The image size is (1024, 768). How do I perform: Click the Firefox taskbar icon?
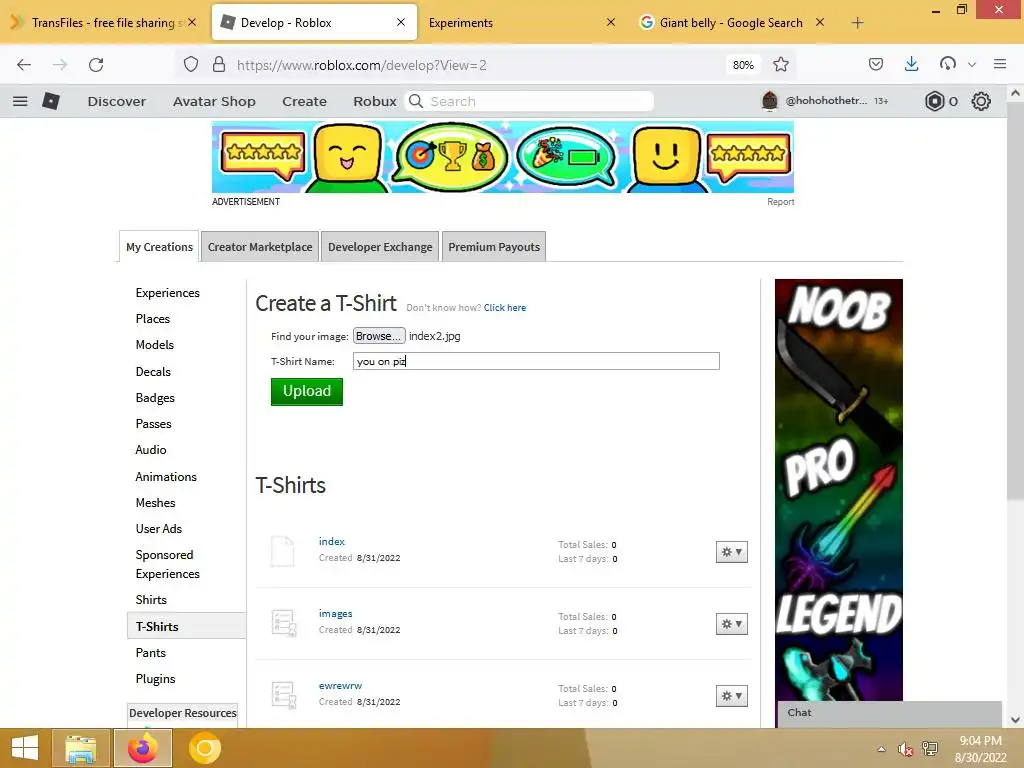pos(142,748)
